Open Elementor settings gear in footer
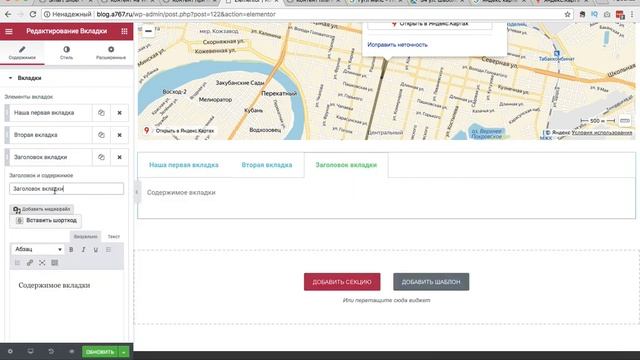640x360 pixels. point(10,351)
